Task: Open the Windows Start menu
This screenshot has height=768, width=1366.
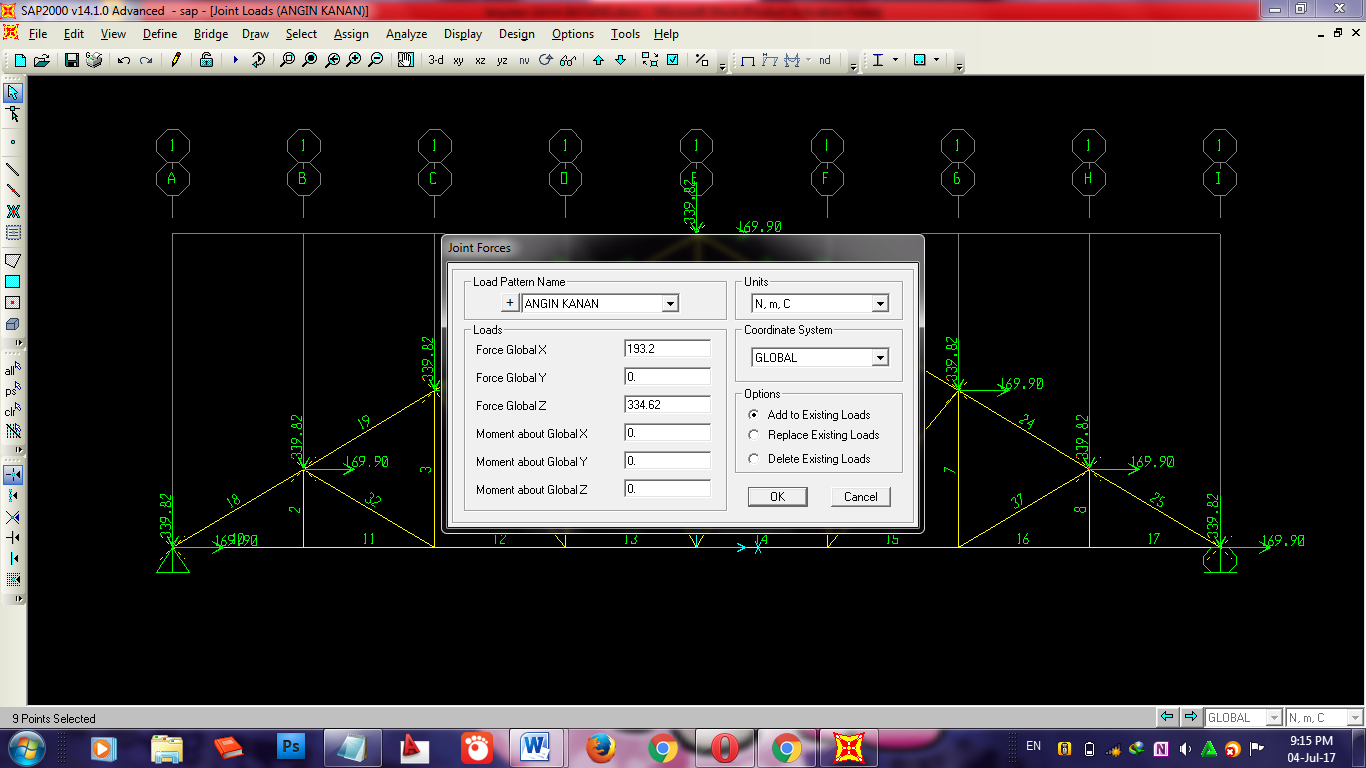Action: tap(26, 747)
